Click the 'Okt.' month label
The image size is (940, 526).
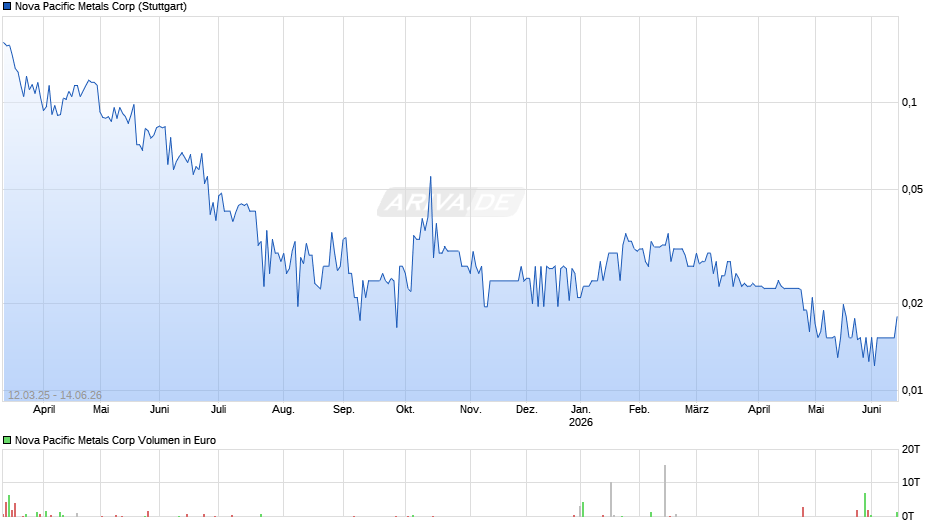tap(405, 409)
